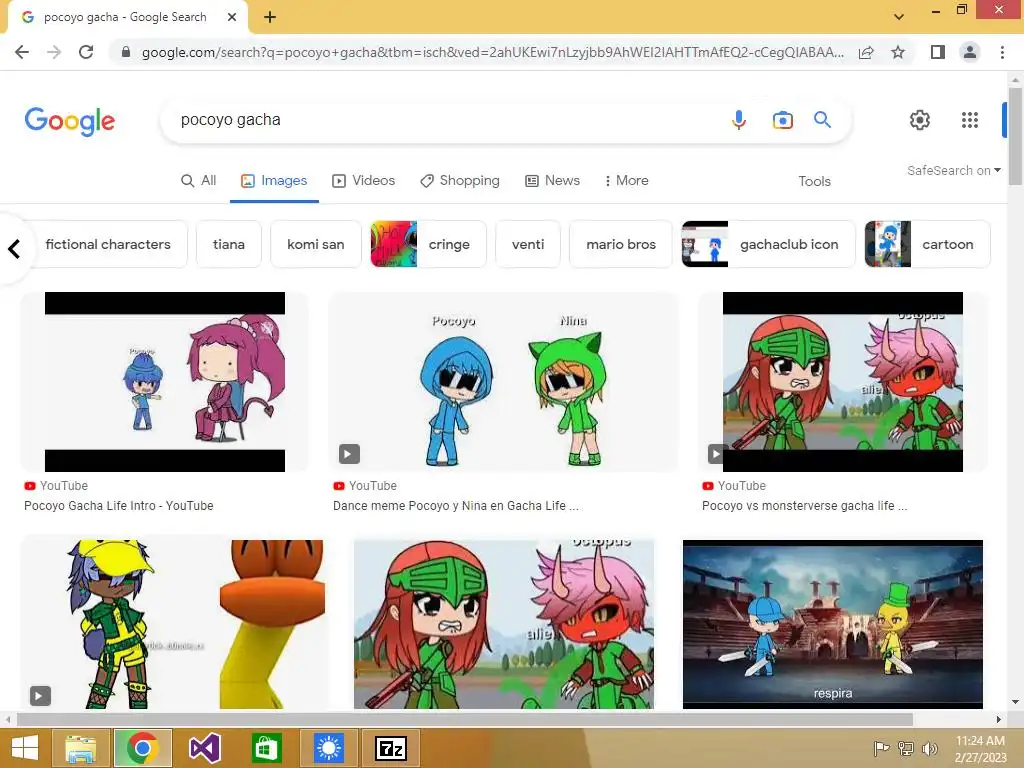1024x768 pixels.
Task: Open the Windows Start button
Action: [24, 748]
